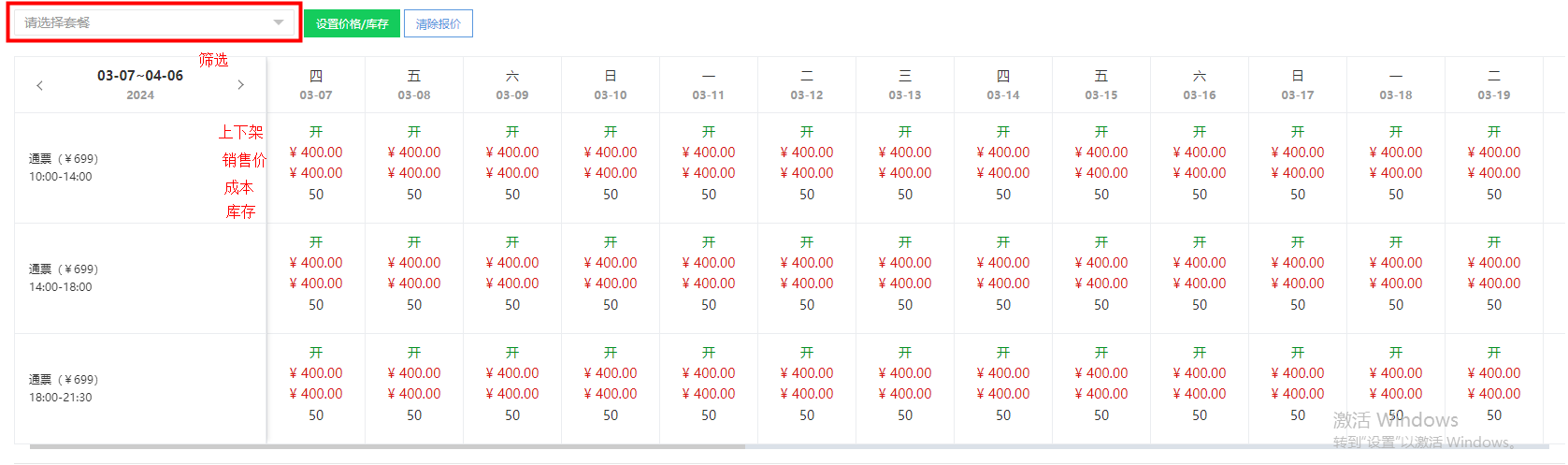This screenshot has width=1568, height=465.
Task: Open the 请选择套餐 package dropdown
Action: 150,22
